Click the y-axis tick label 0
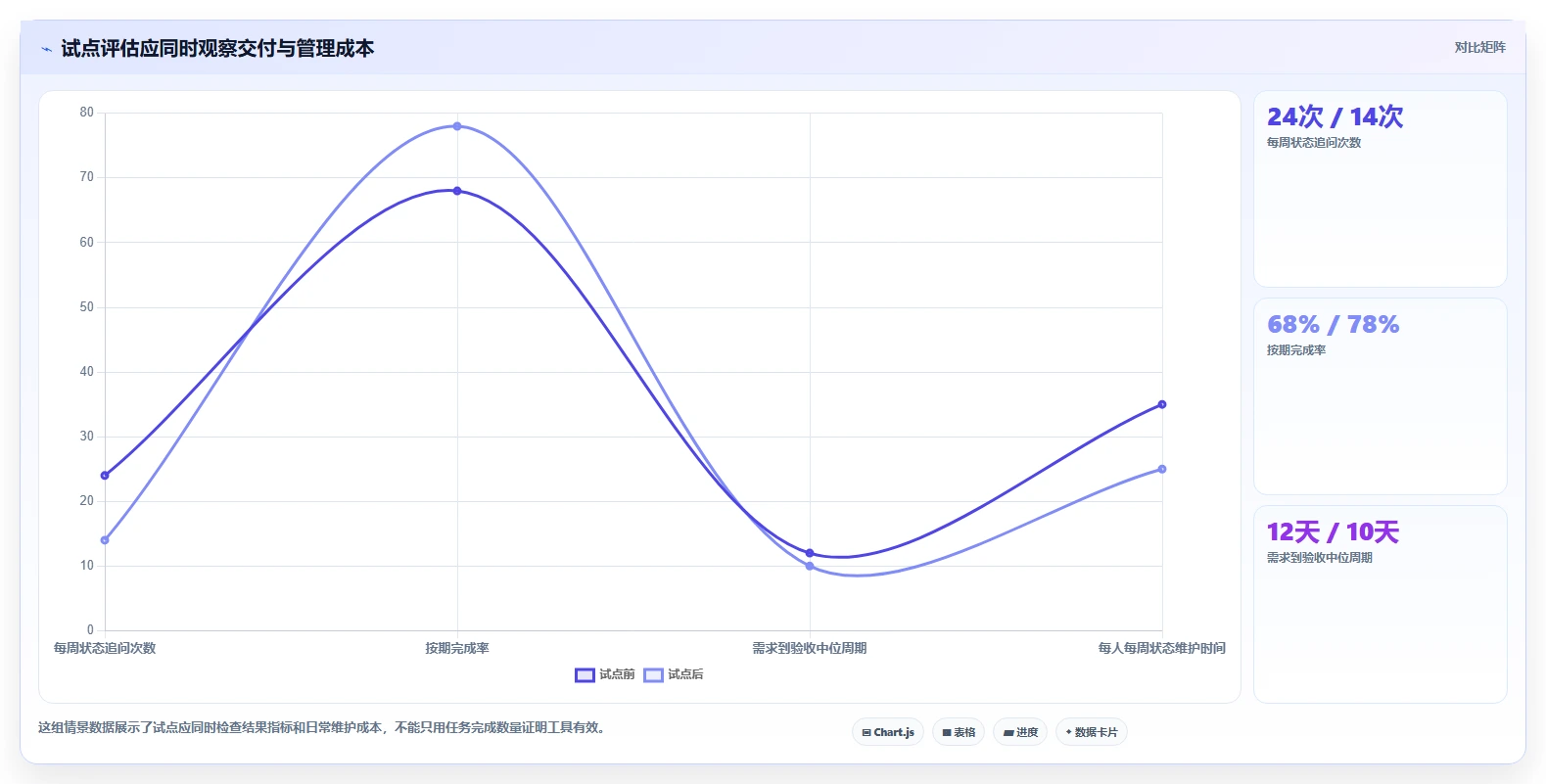 point(90,630)
